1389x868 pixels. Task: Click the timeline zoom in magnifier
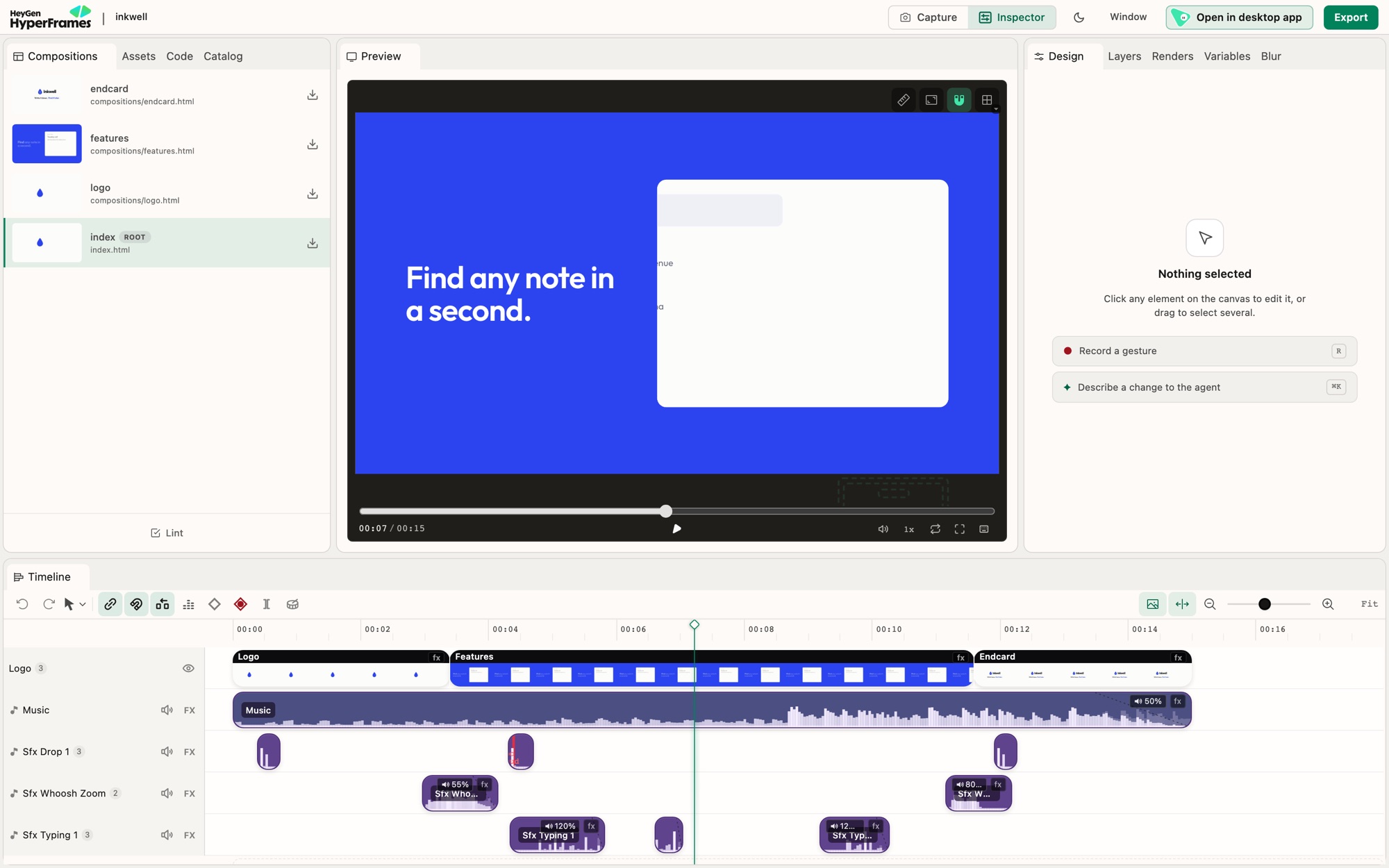coord(1328,604)
